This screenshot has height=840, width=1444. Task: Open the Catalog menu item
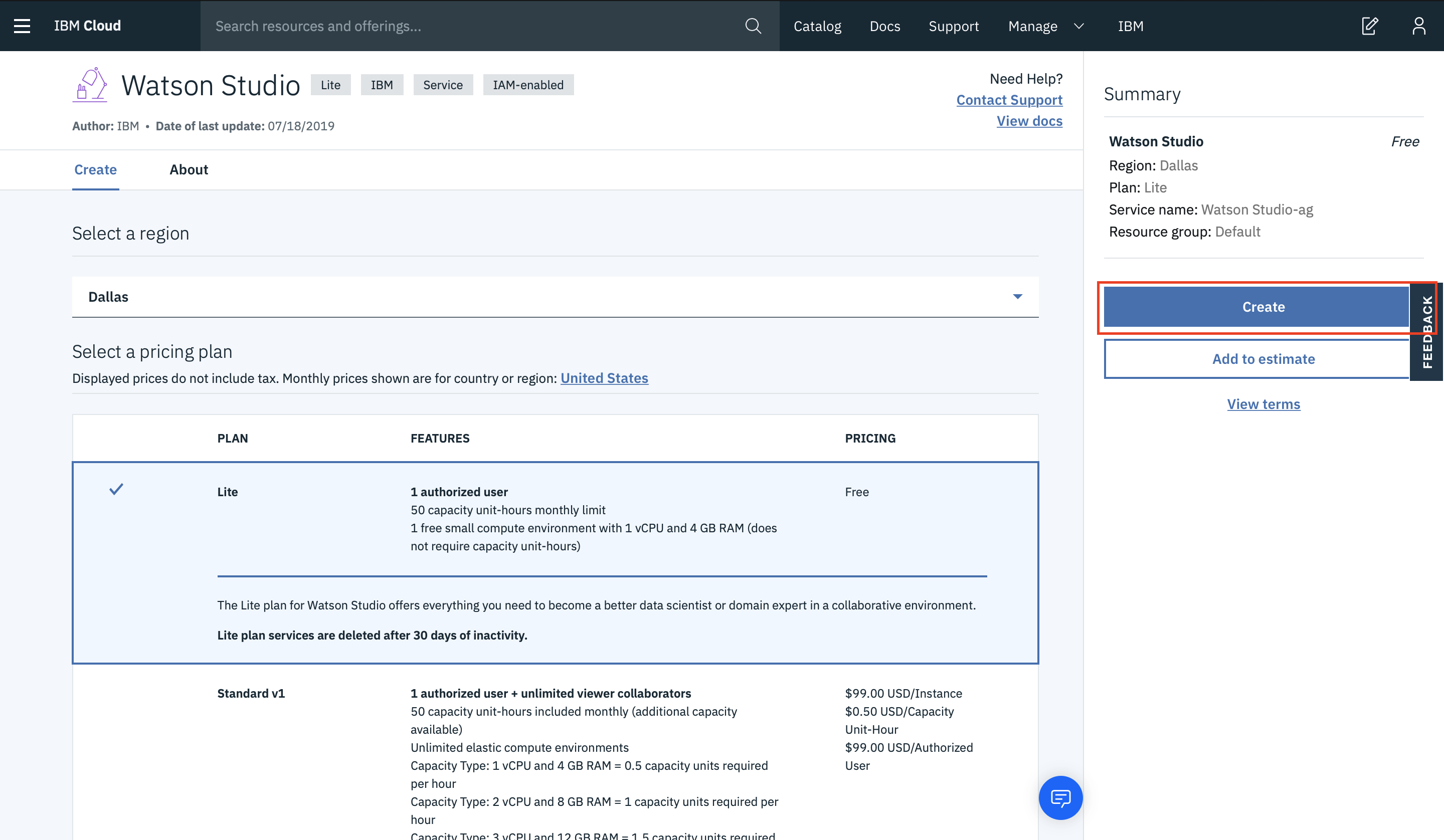[817, 26]
